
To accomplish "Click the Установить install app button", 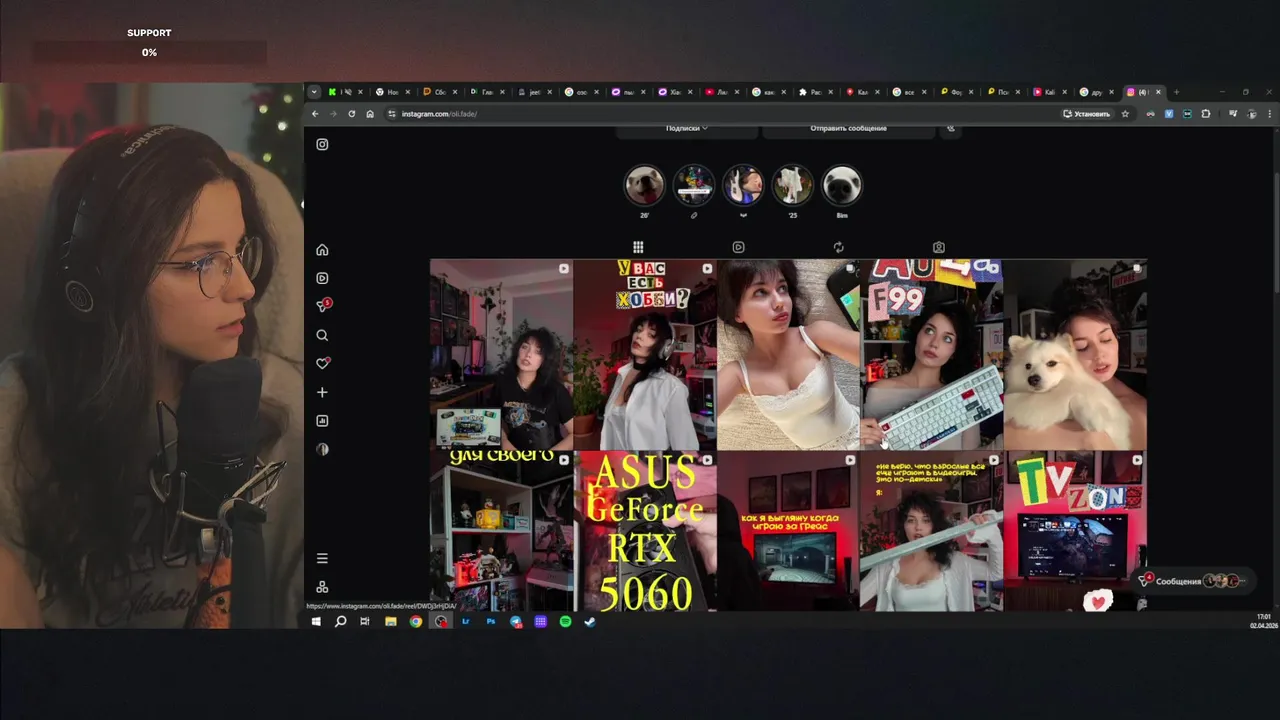I will 1087,114.
